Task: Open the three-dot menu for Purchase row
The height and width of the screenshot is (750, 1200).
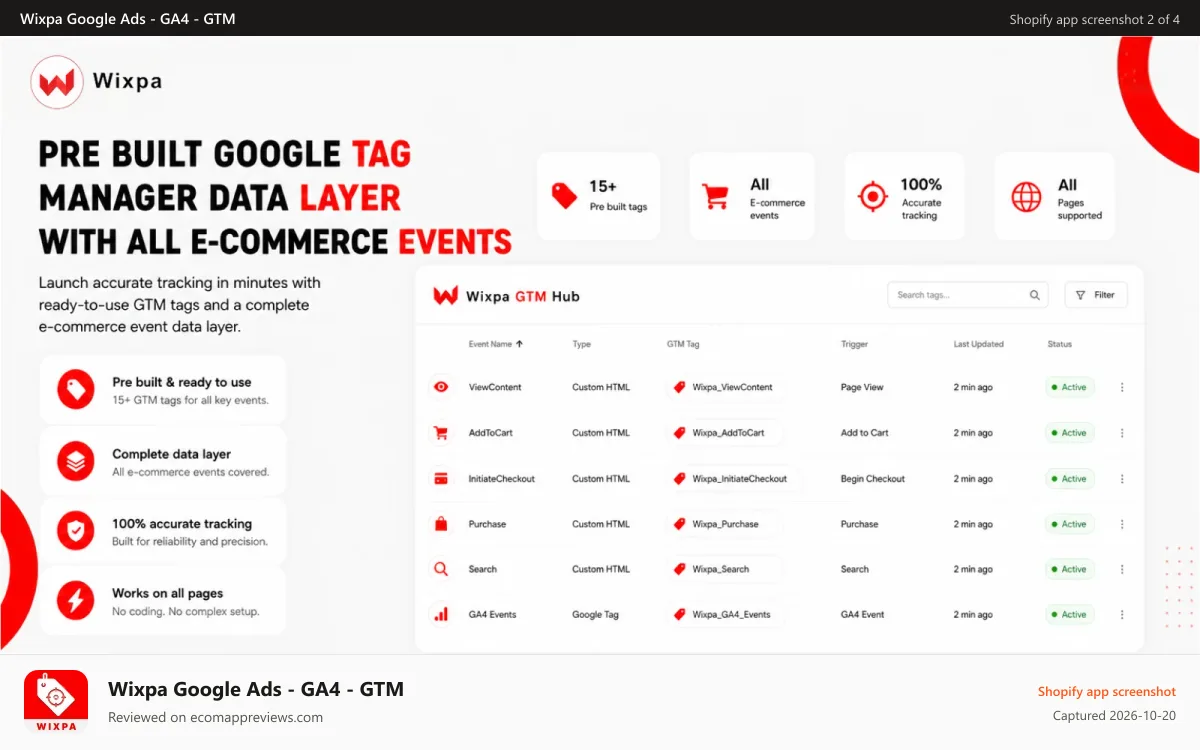Action: coord(1122,524)
